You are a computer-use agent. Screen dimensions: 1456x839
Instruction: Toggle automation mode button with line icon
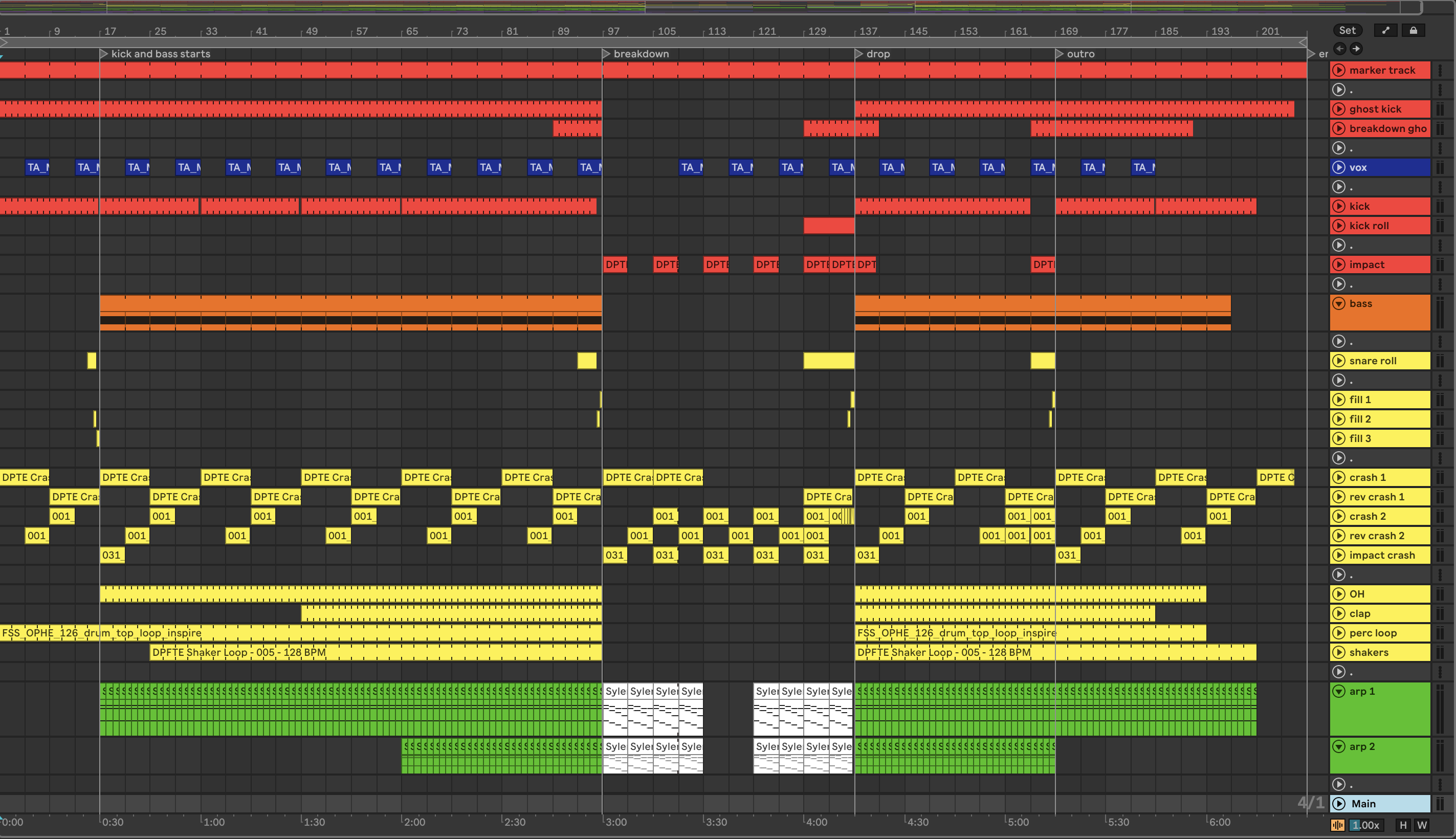[x=1386, y=31]
